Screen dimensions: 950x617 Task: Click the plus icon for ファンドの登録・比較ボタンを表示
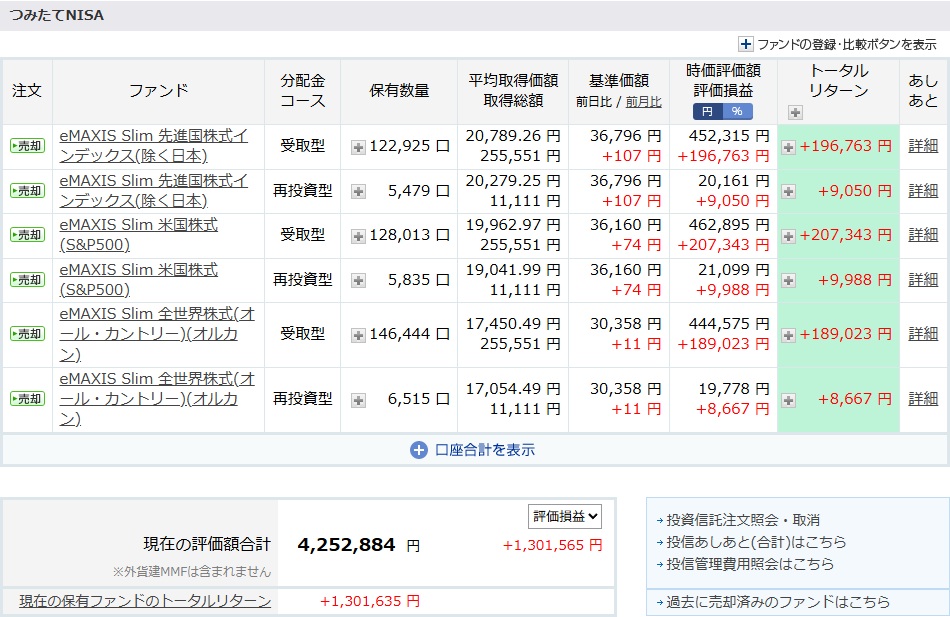pyautogui.click(x=745, y=44)
